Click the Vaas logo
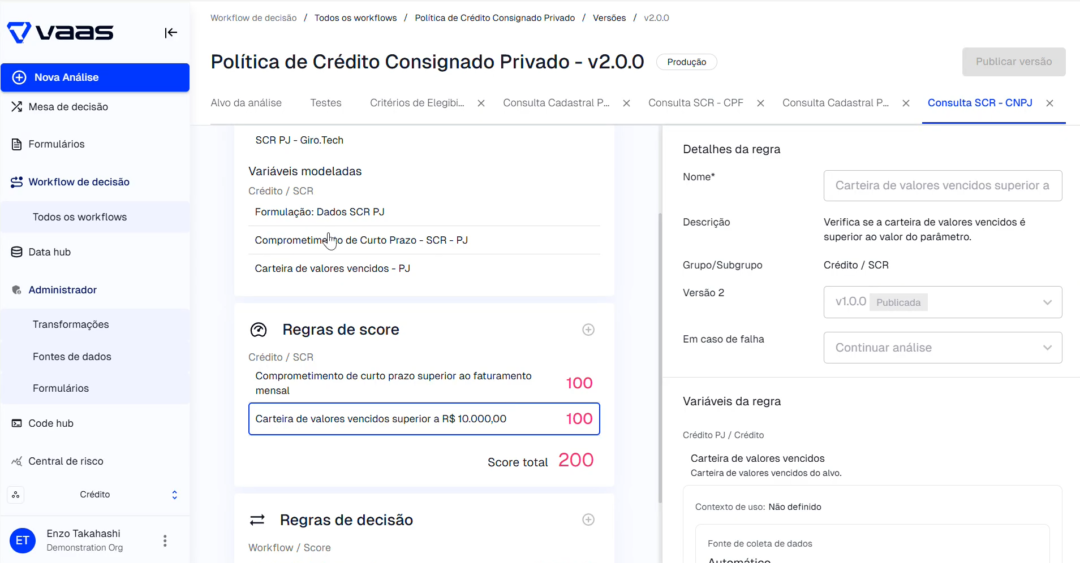 (x=61, y=32)
